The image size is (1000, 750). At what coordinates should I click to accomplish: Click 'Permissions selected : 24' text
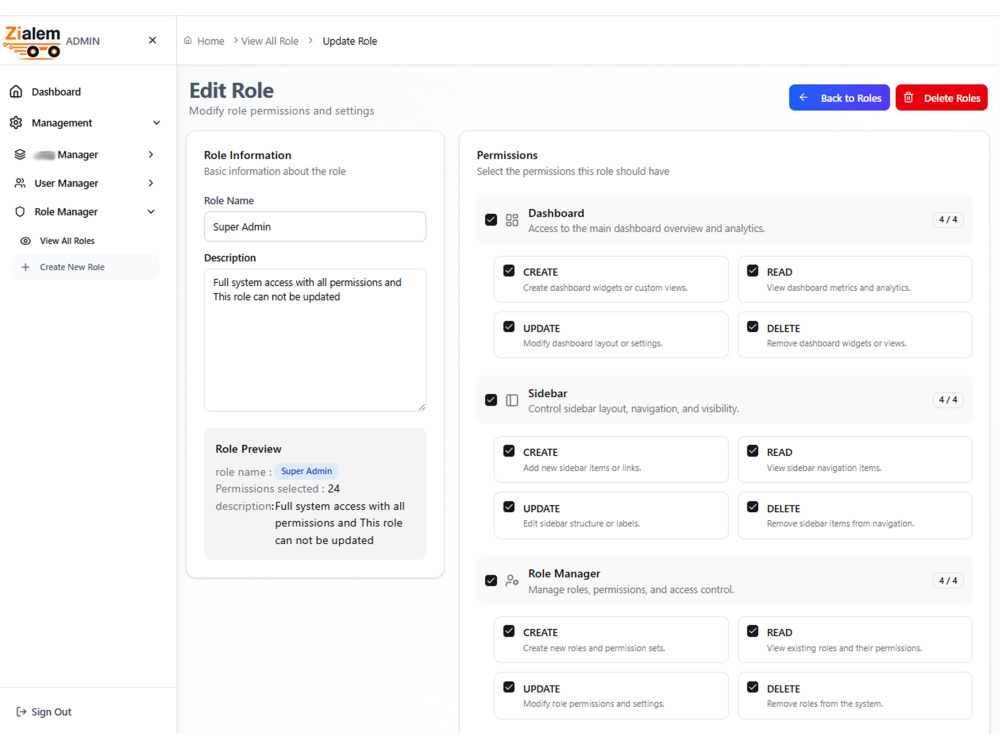277,489
